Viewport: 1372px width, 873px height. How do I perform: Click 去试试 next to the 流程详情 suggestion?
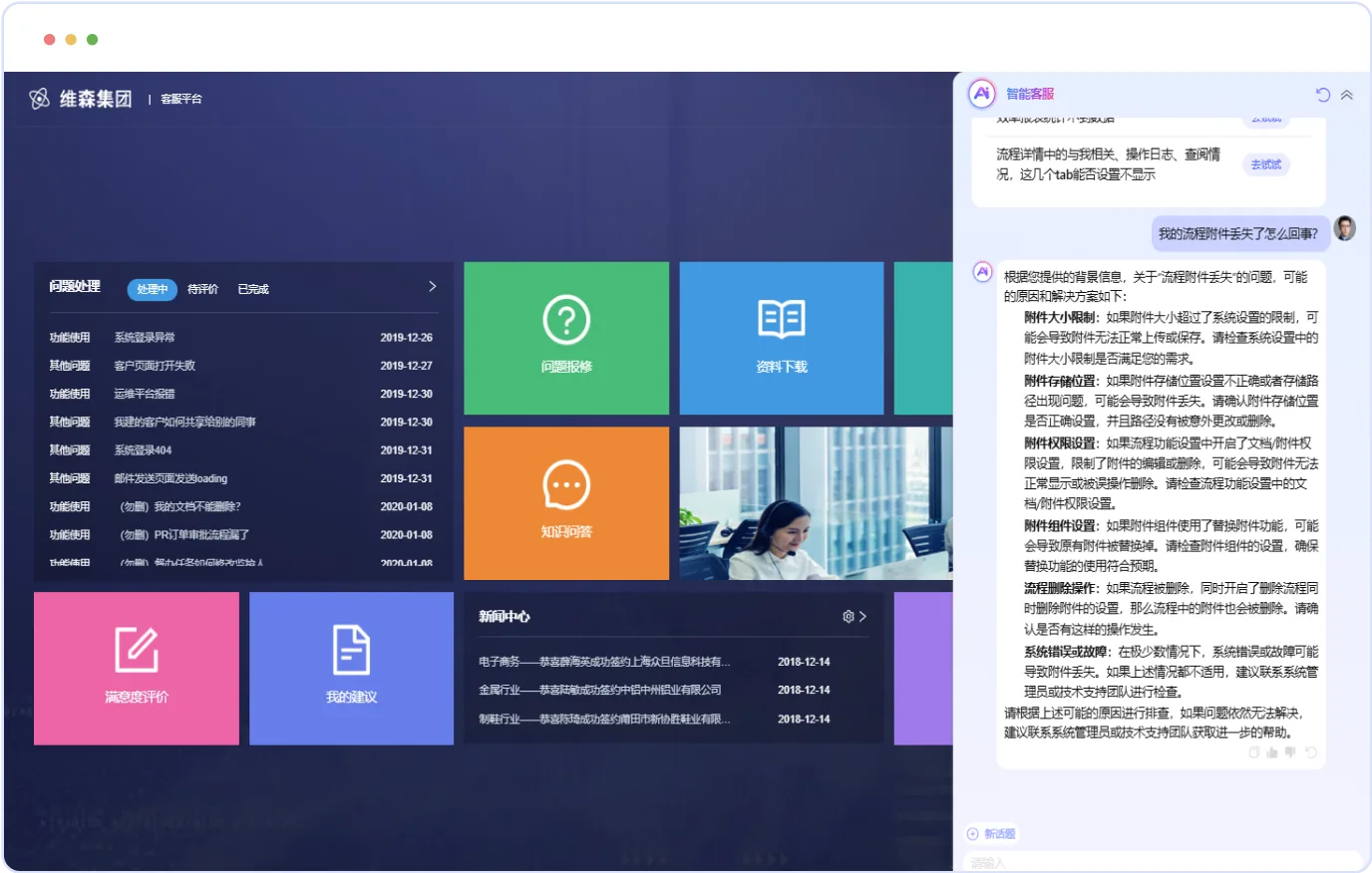[x=1266, y=164]
